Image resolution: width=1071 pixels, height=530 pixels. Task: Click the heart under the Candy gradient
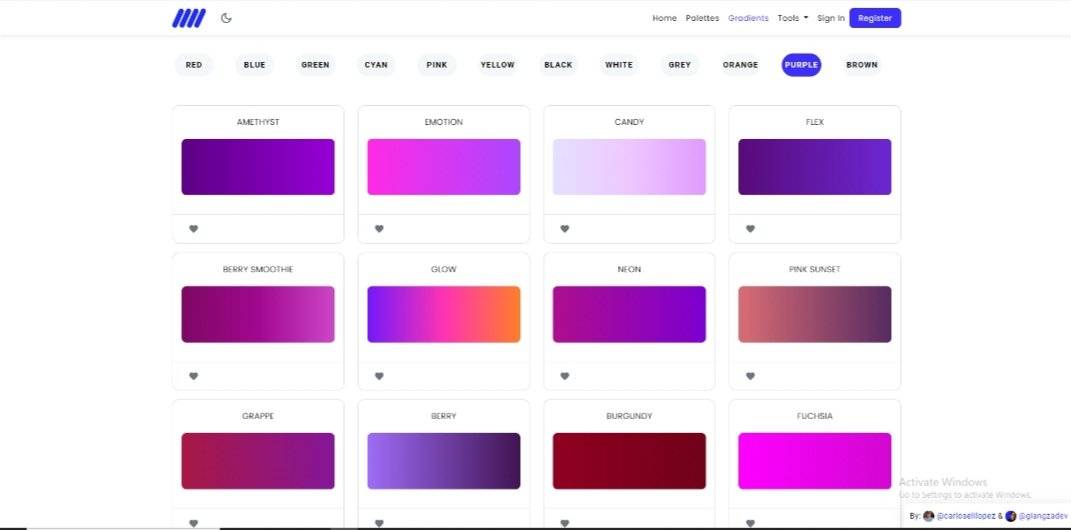[565, 229]
